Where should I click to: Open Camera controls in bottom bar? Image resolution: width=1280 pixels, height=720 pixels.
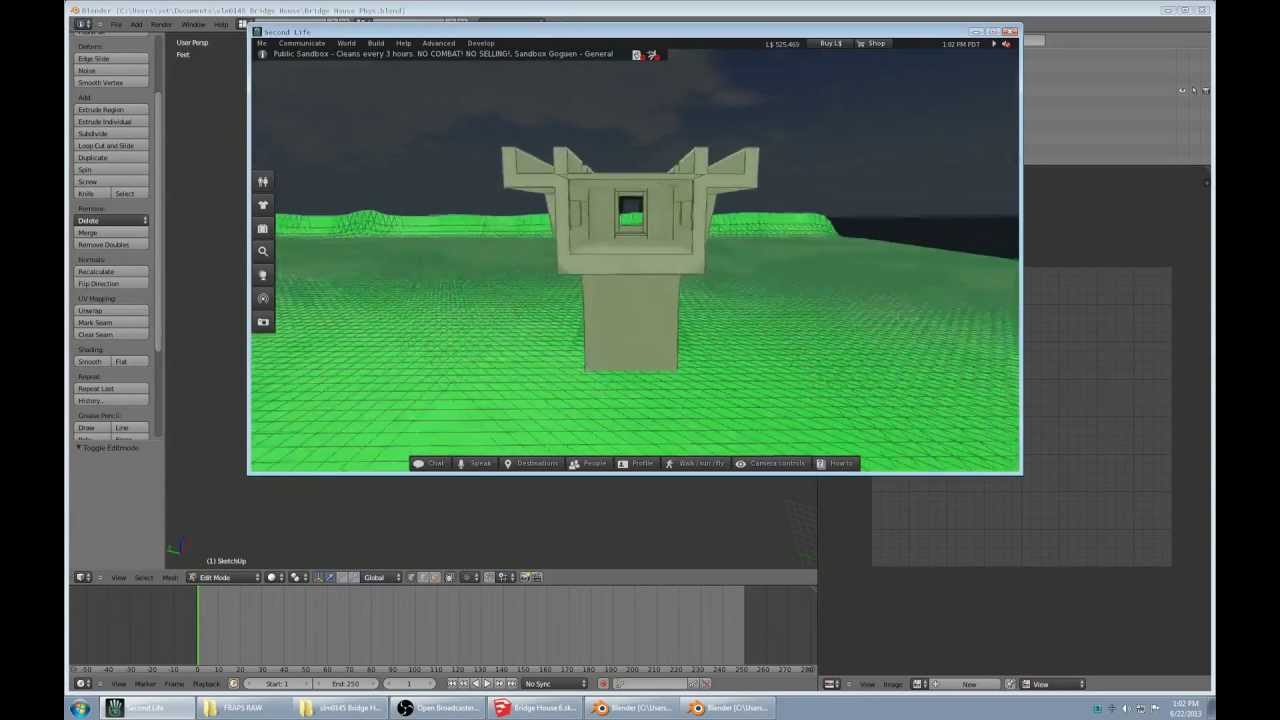770,463
